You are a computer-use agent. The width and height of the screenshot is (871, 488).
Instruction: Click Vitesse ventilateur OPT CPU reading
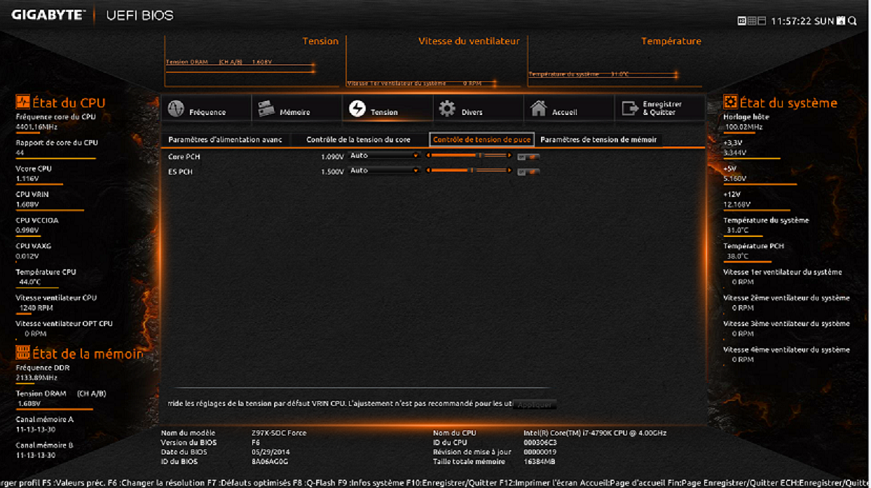pyautogui.click(x=64, y=329)
